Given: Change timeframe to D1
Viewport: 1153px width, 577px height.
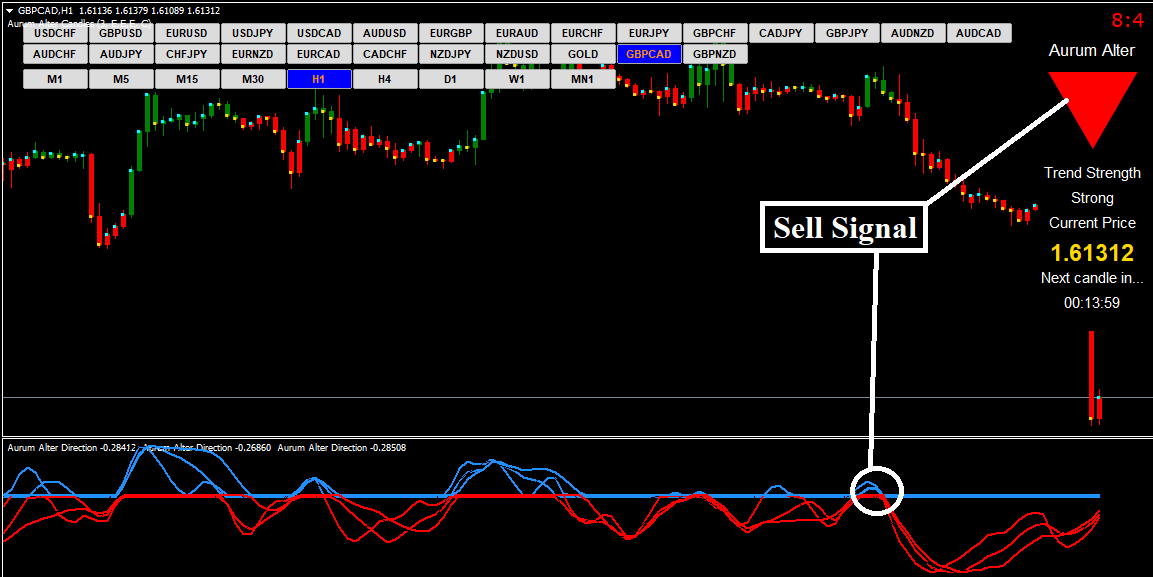Looking at the screenshot, I should (451, 79).
